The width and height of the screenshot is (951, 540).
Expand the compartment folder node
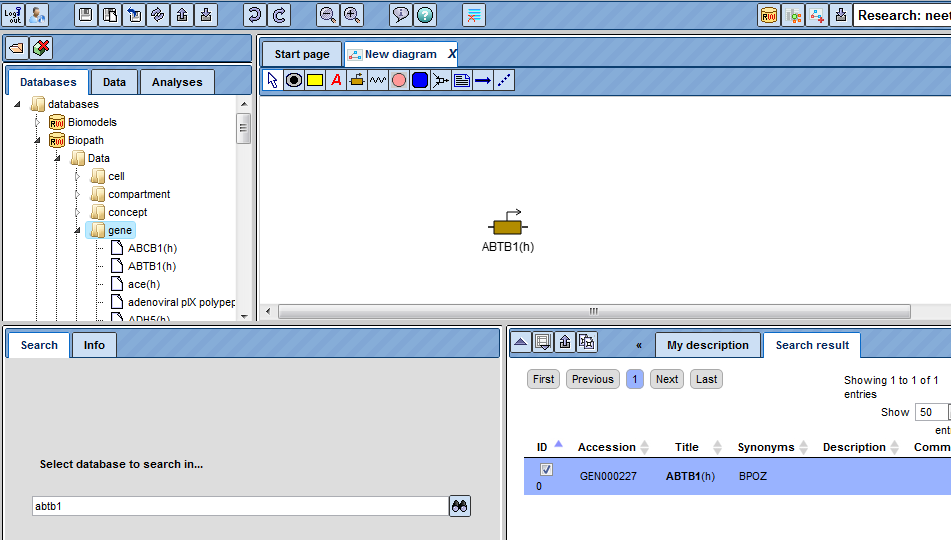point(78,195)
